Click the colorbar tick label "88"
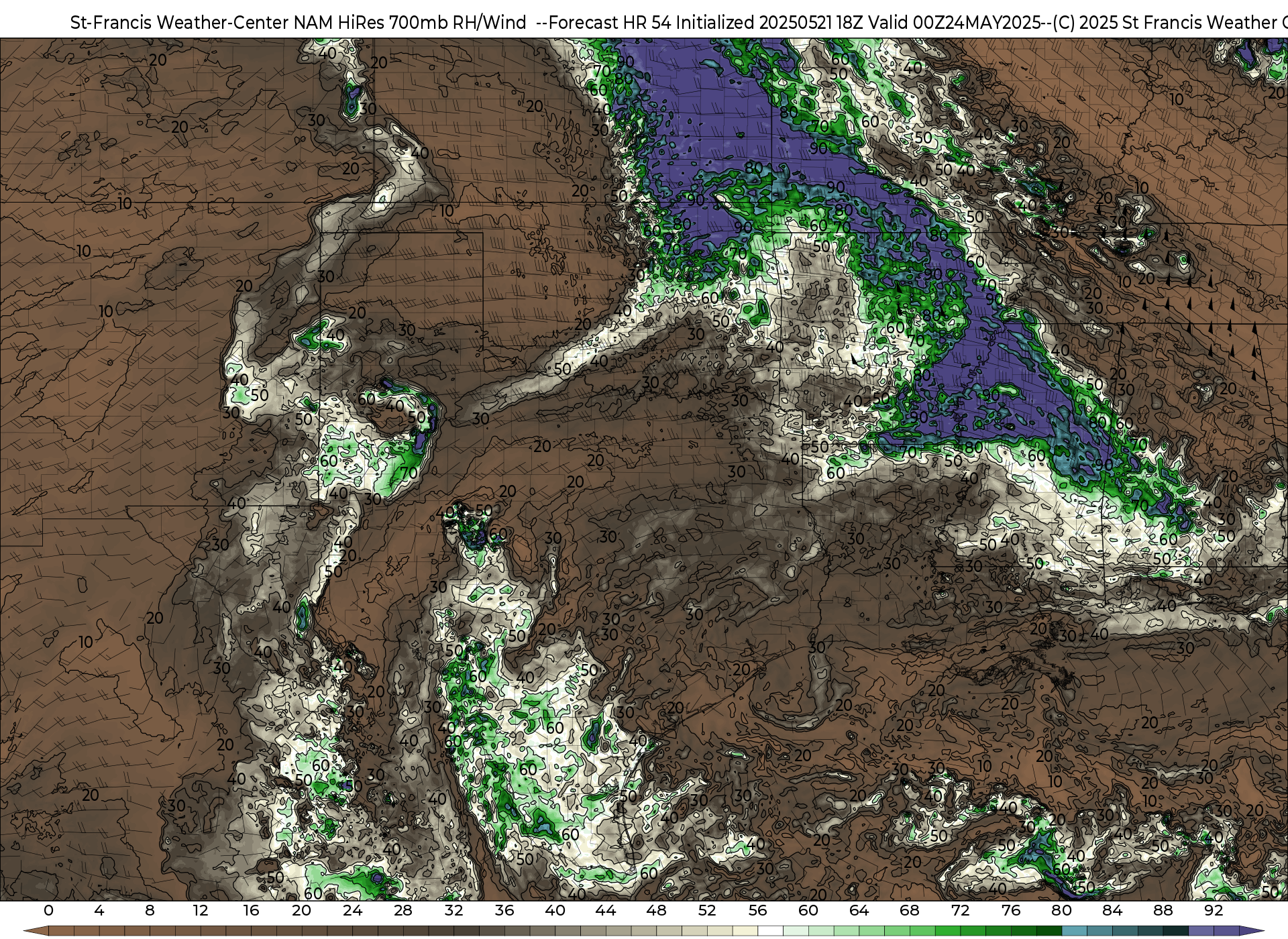 click(x=1163, y=910)
